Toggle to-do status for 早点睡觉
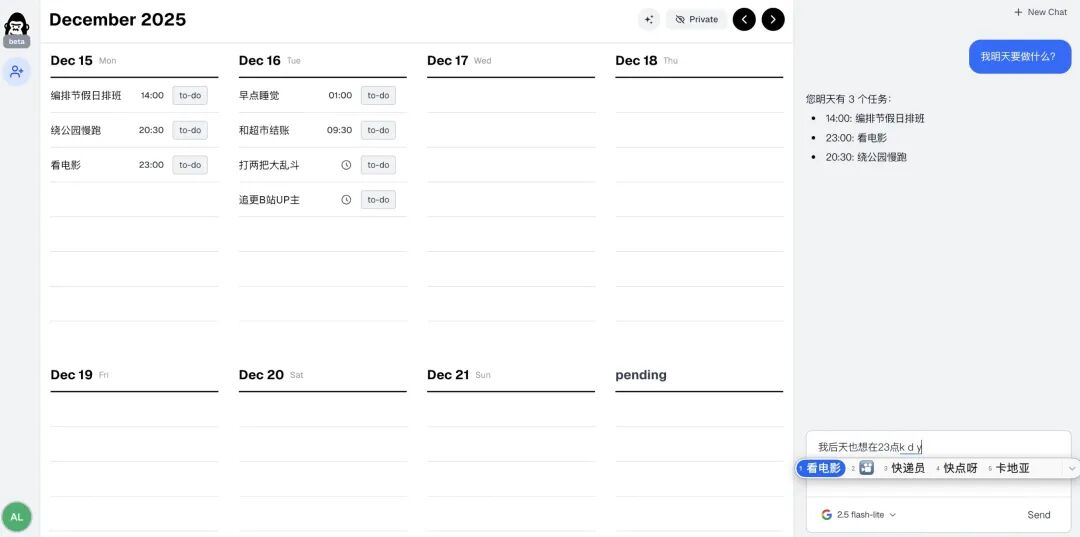Screen dimensions: 1080x537 click(x=378, y=96)
